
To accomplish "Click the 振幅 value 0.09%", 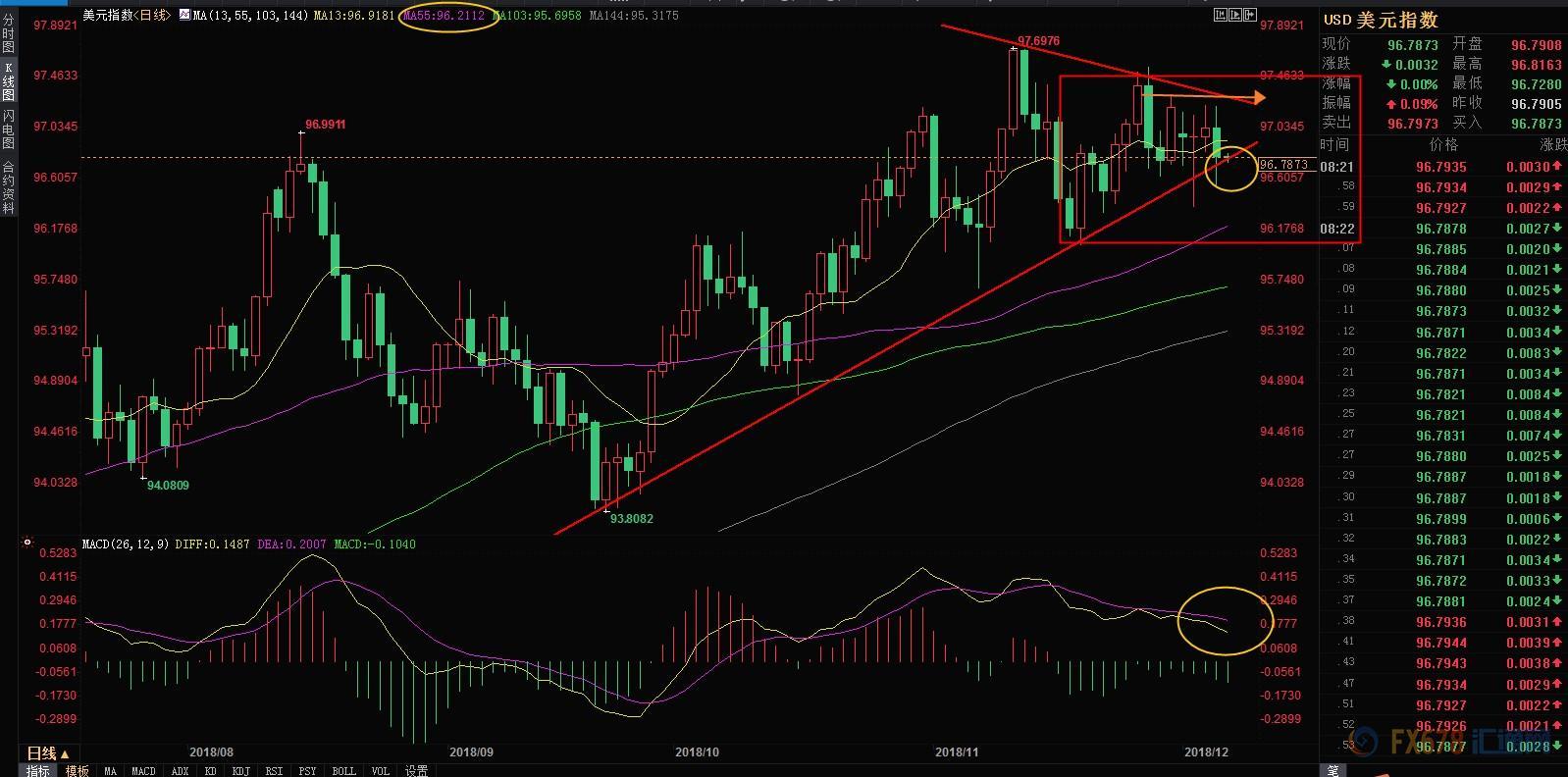I will pyautogui.click(x=1412, y=104).
